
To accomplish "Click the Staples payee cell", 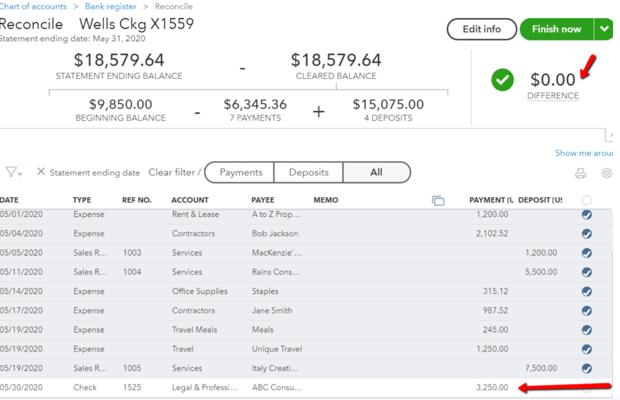I will [265, 291].
